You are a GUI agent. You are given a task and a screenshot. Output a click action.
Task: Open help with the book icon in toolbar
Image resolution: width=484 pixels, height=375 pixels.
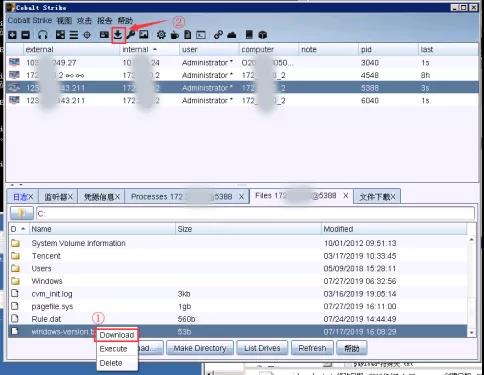[249, 35]
